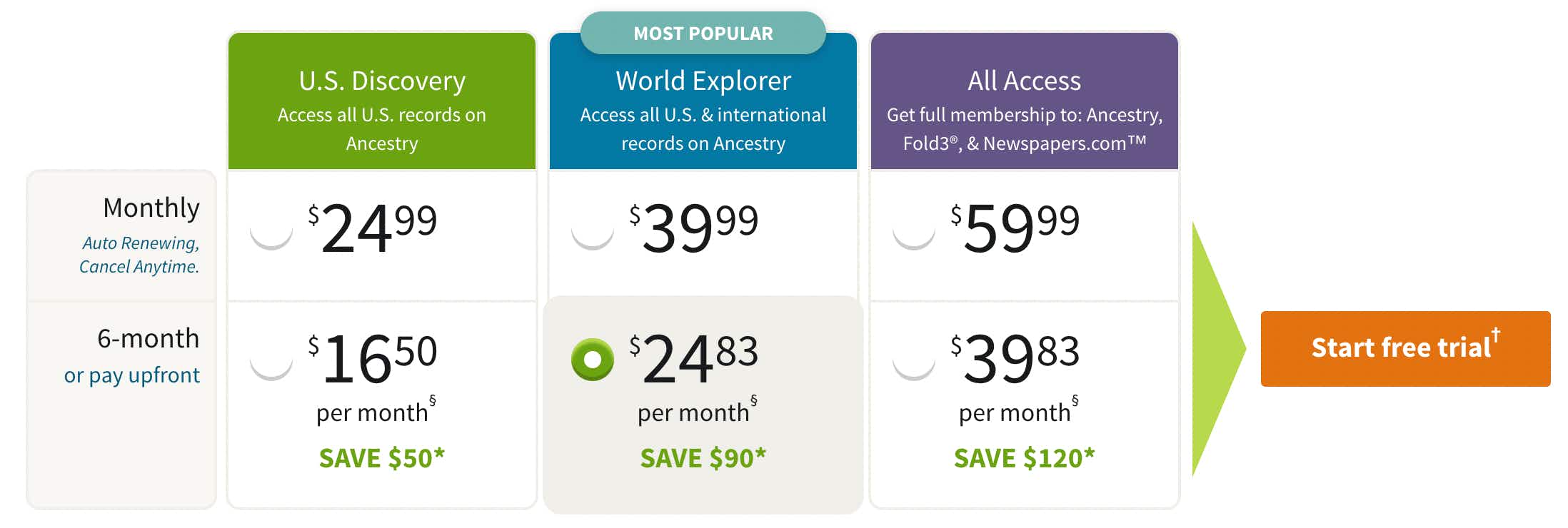This screenshot has width=1568, height=528.
Task: Click the Most Popular badge
Action: click(x=703, y=34)
